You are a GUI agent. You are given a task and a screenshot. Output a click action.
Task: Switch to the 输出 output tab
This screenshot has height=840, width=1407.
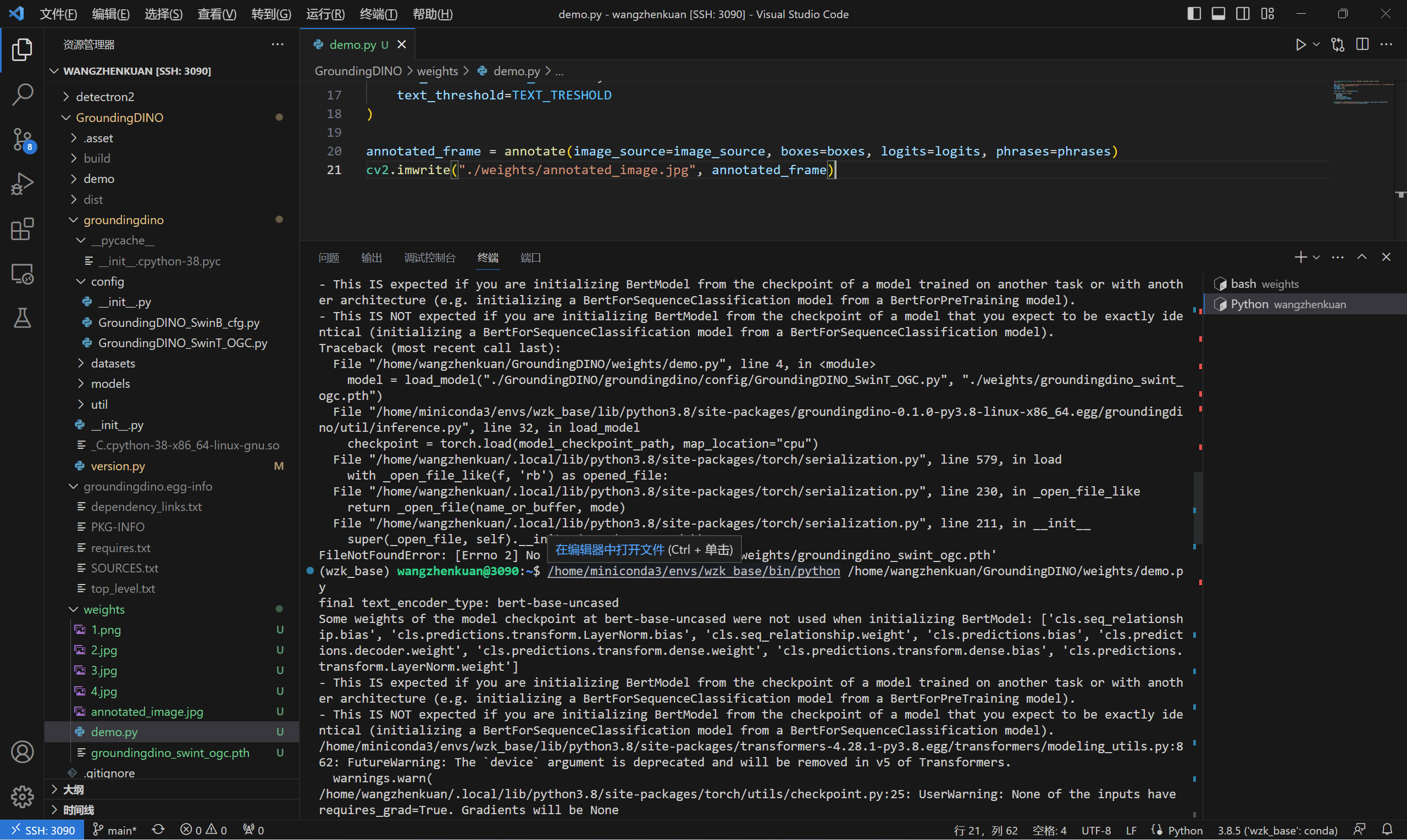coord(372,258)
